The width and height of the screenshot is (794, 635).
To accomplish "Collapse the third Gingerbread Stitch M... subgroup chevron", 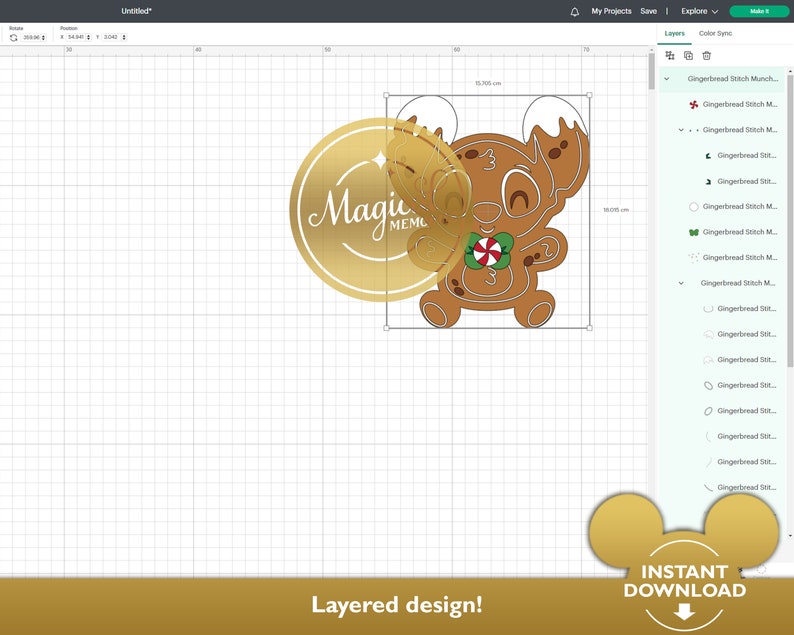I will pos(681,283).
